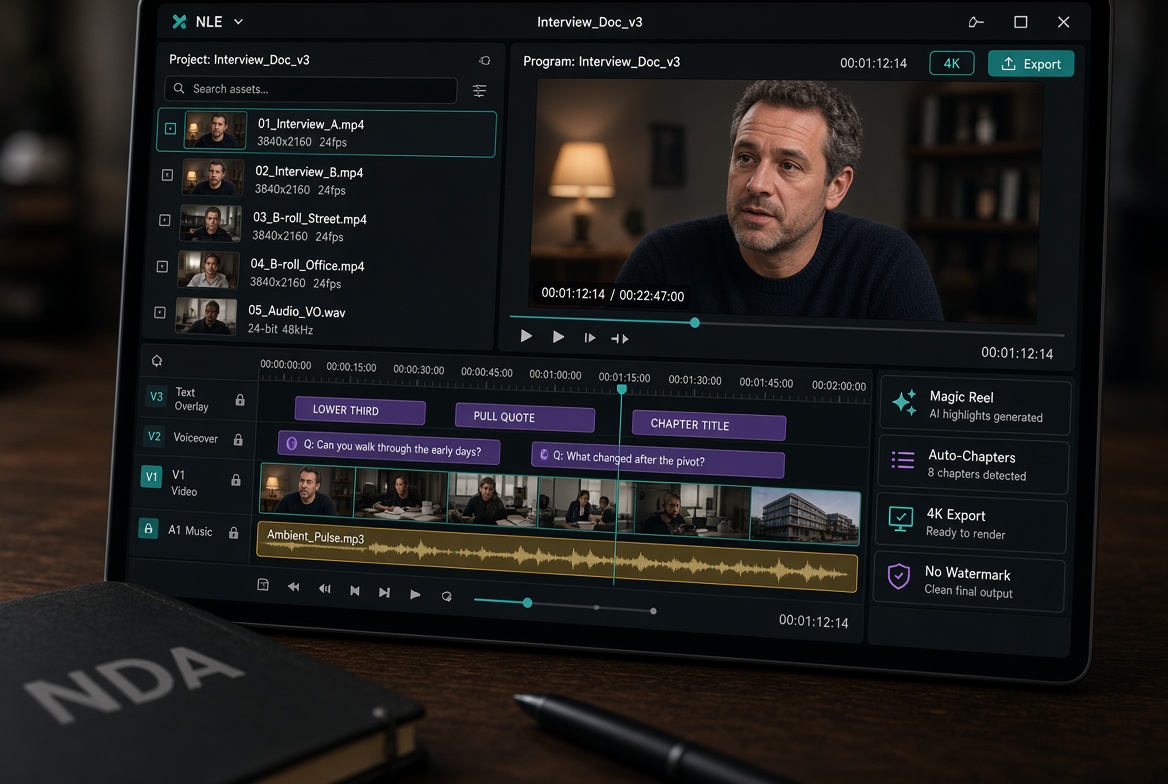Open the asset filter options icon
The height and width of the screenshot is (784, 1168).
pos(480,91)
